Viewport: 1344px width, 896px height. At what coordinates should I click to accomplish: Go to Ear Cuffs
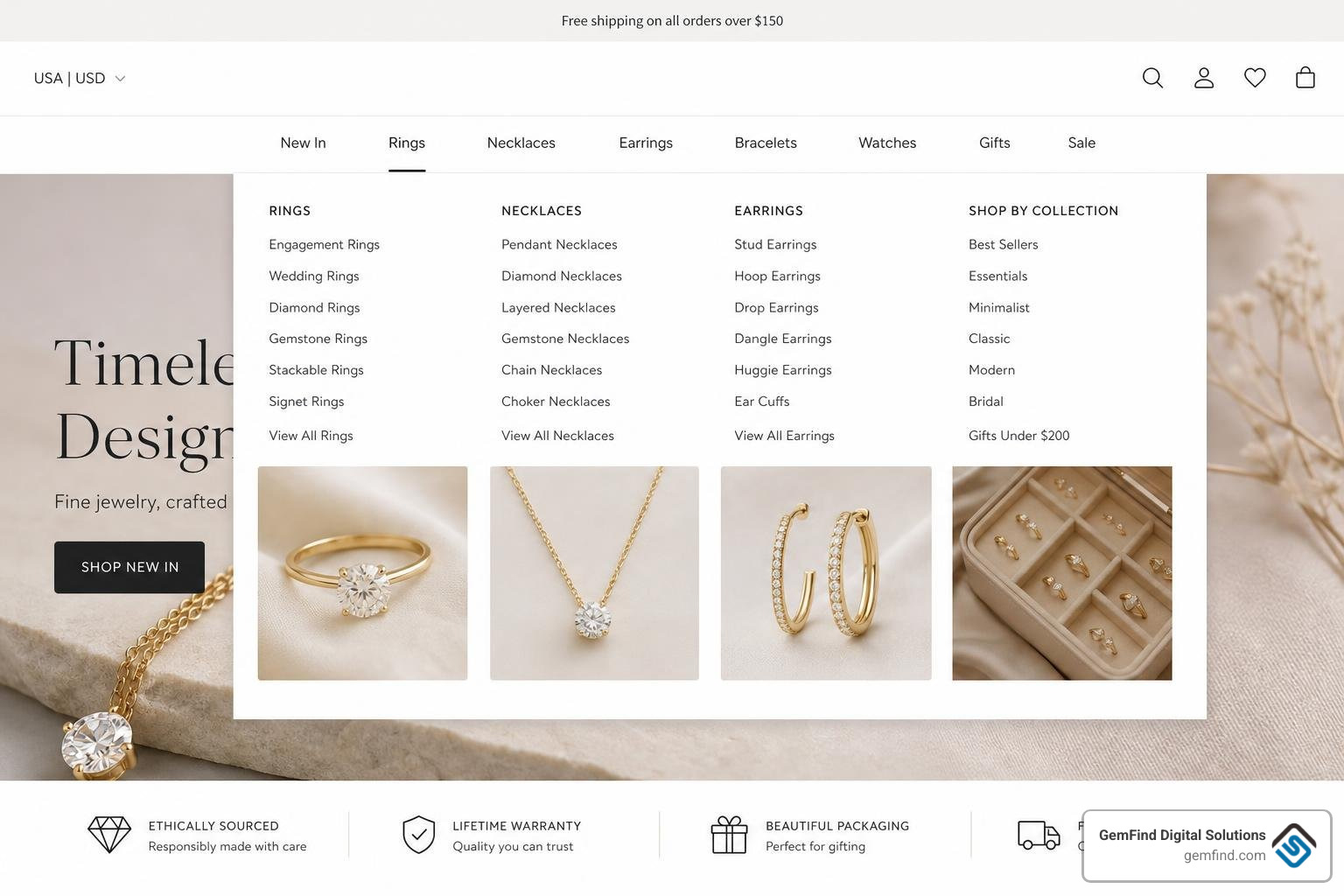[761, 402]
